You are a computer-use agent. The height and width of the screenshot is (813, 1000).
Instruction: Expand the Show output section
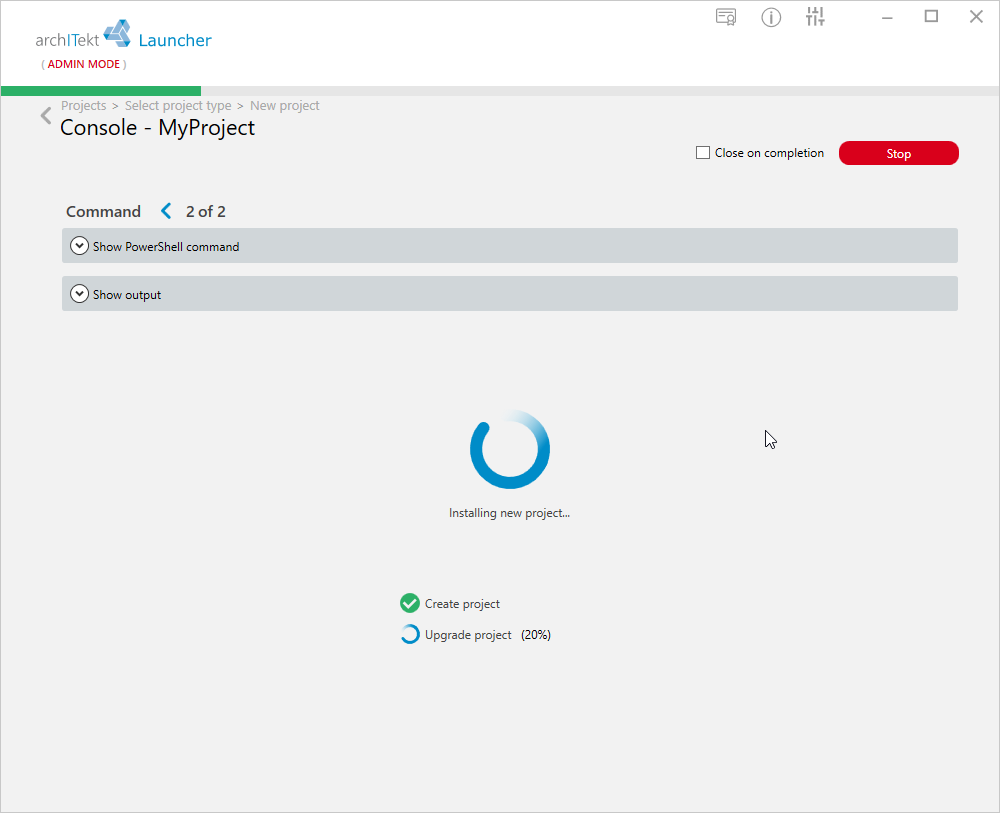point(510,293)
